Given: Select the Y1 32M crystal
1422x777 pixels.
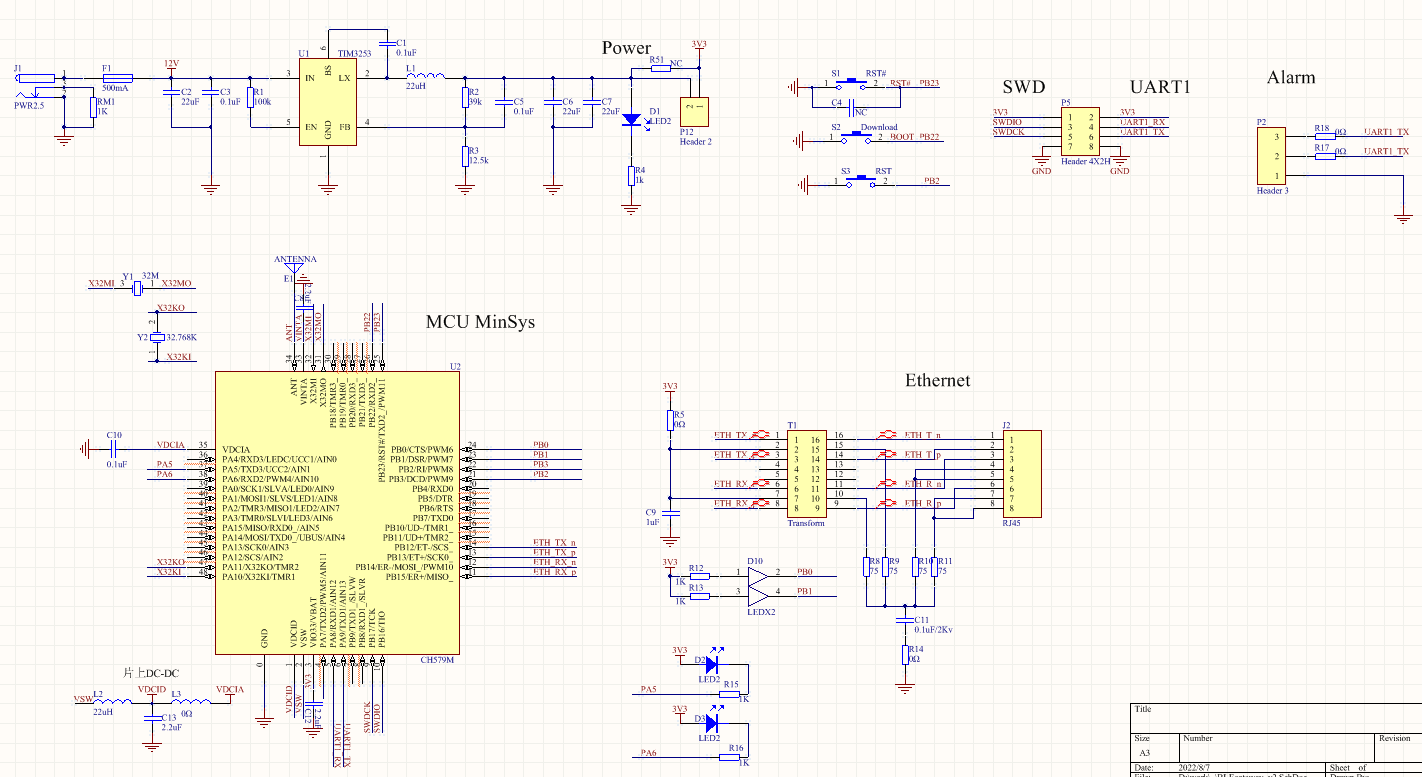Looking at the screenshot, I should coord(138,286).
